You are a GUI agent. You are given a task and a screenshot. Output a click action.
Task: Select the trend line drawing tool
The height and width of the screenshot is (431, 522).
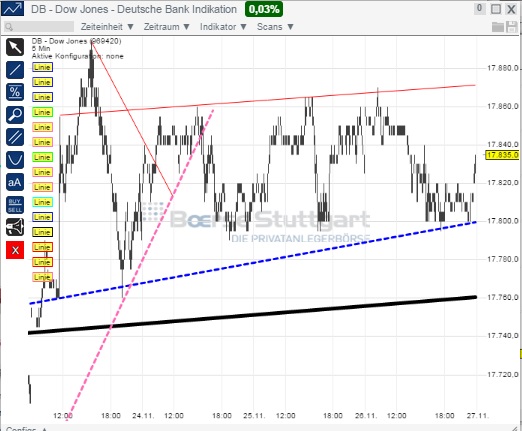pyautogui.click(x=15, y=70)
